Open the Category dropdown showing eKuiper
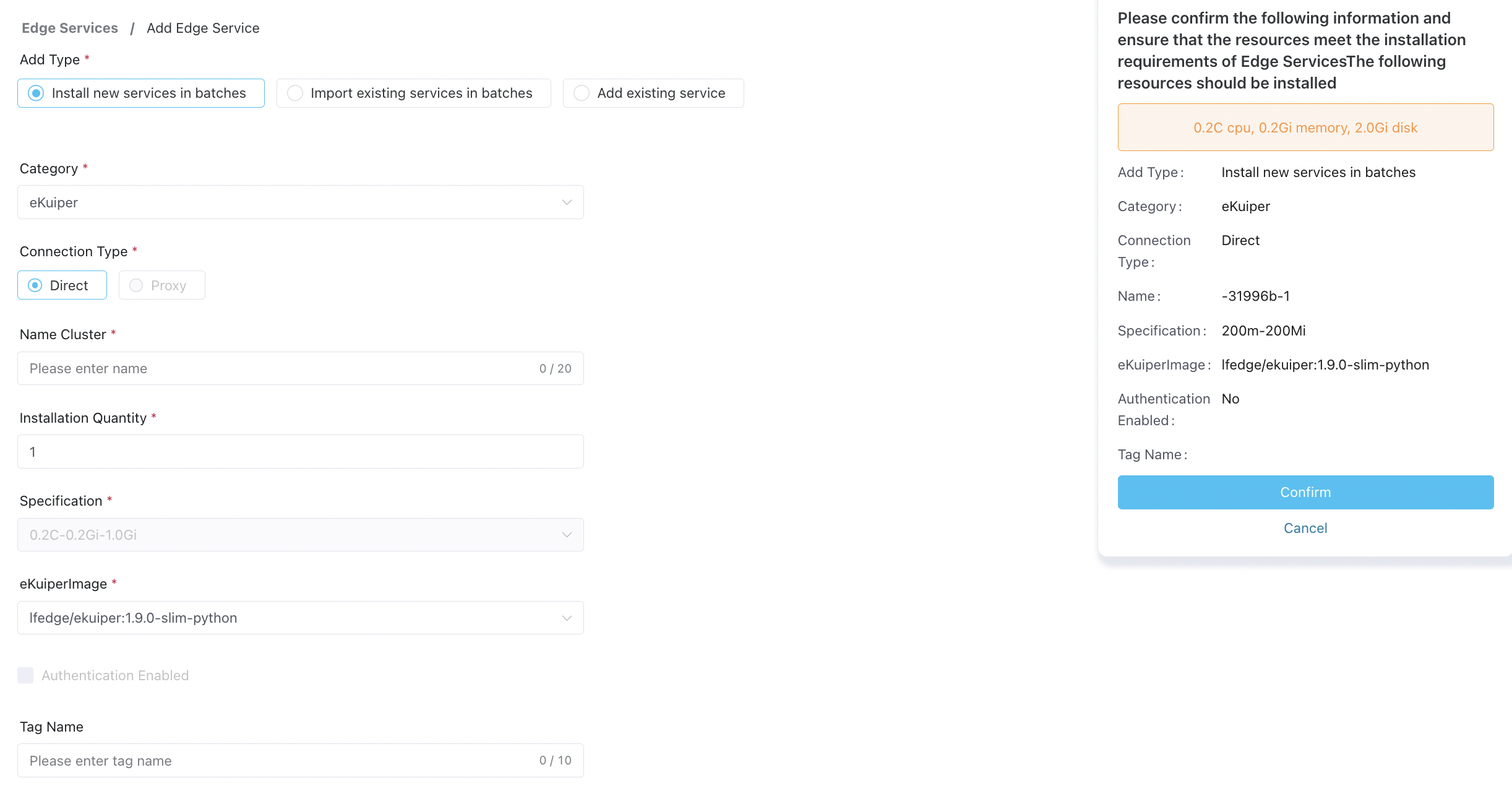 click(301, 202)
